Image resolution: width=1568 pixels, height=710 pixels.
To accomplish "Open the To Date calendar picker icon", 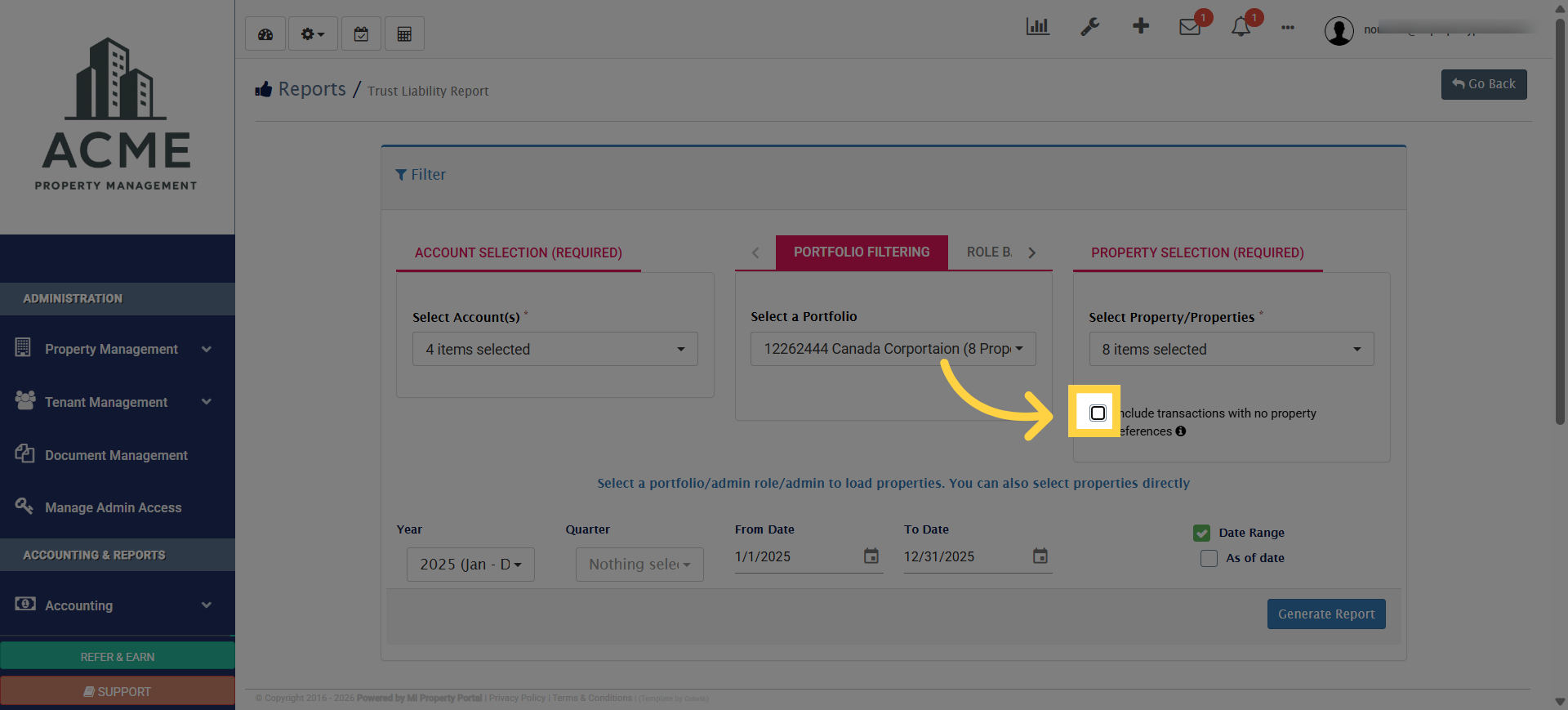I will [1040, 556].
